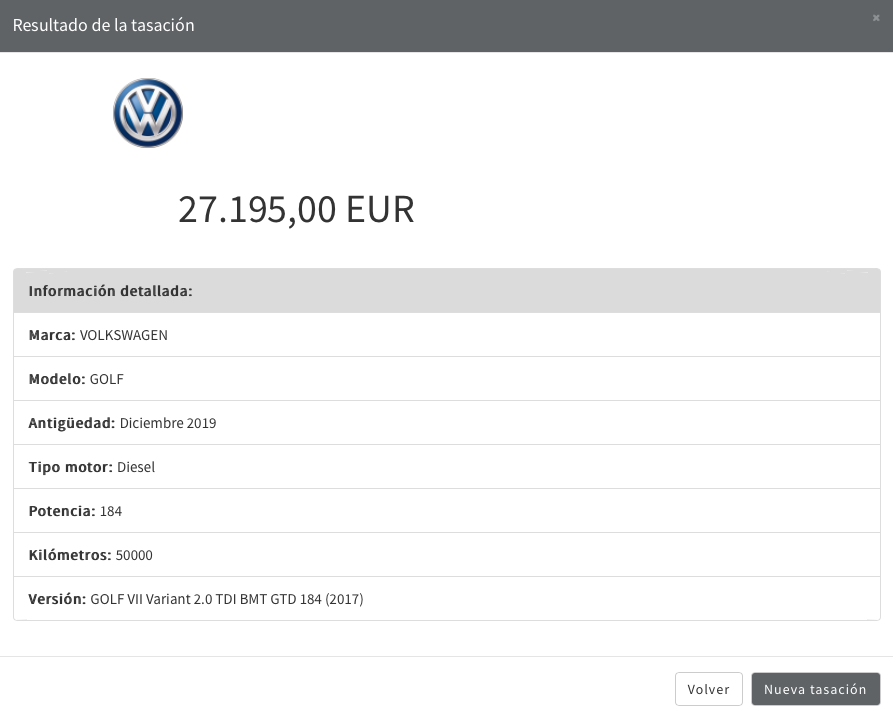The height and width of the screenshot is (716, 893).
Task: Select the Diesel engine type value
Action: (136, 467)
